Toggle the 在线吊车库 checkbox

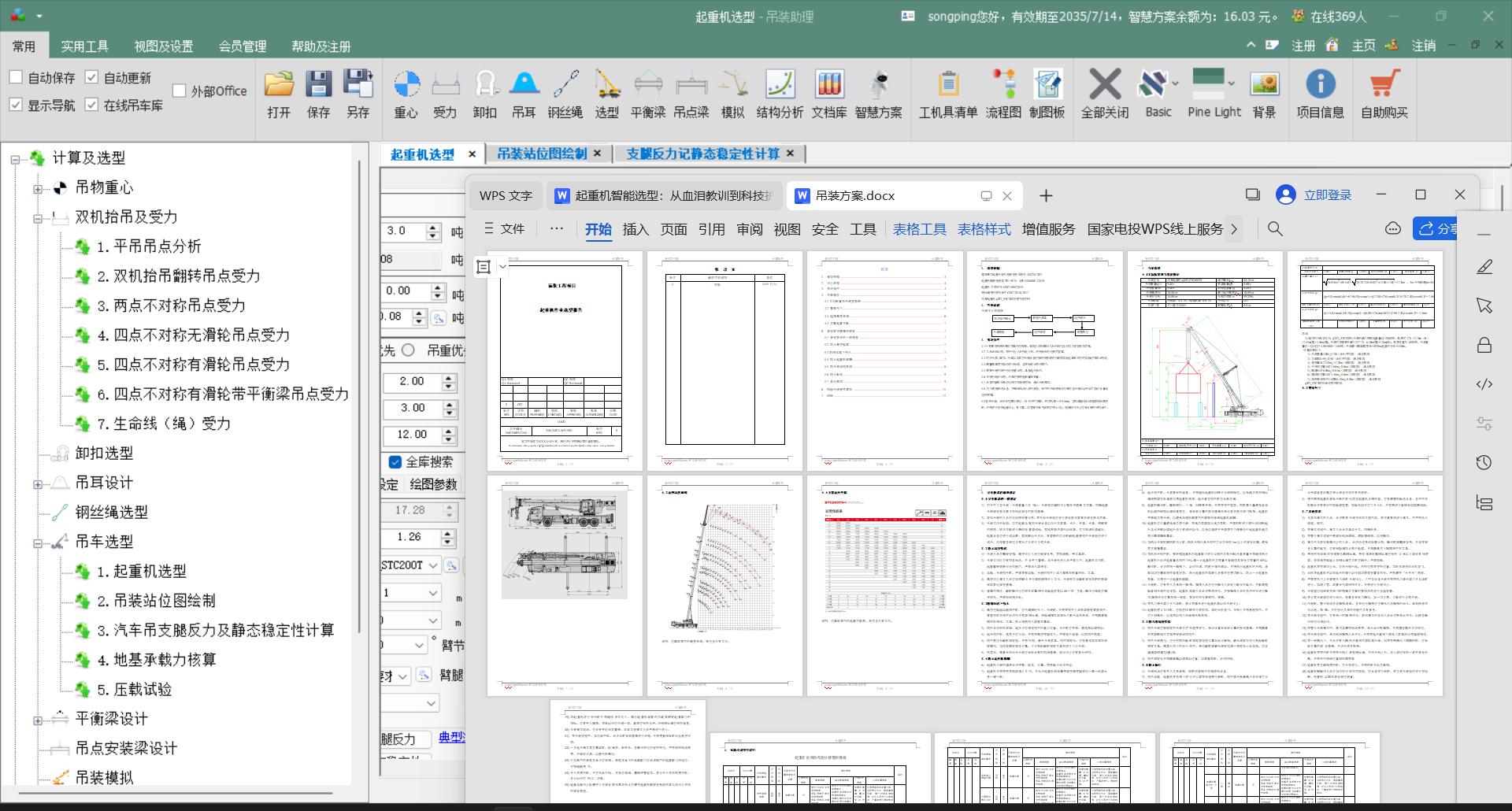coord(91,105)
